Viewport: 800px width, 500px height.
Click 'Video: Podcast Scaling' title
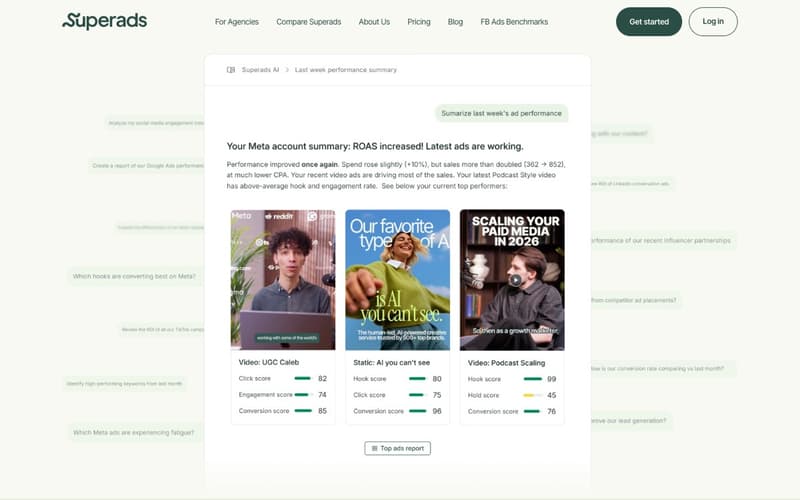[x=506, y=363]
